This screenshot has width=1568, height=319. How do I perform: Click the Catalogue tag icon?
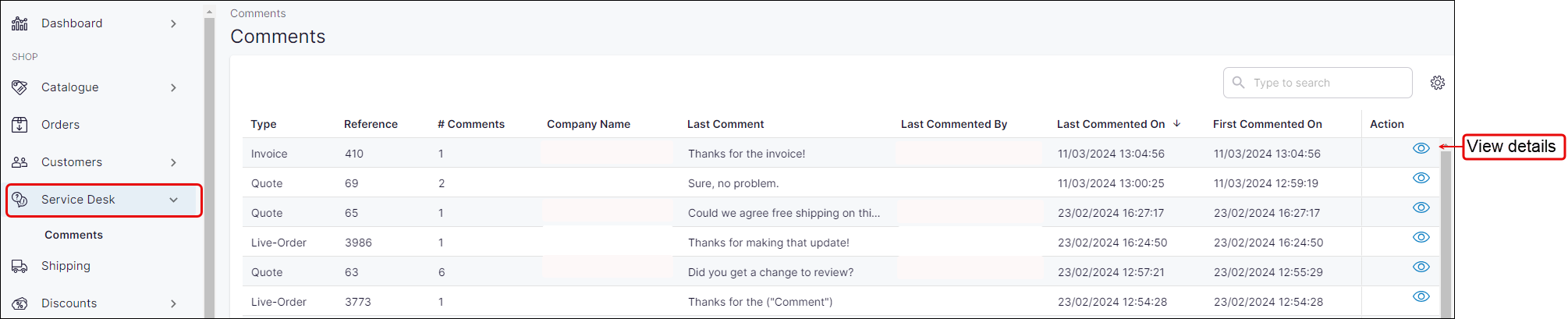[20, 87]
